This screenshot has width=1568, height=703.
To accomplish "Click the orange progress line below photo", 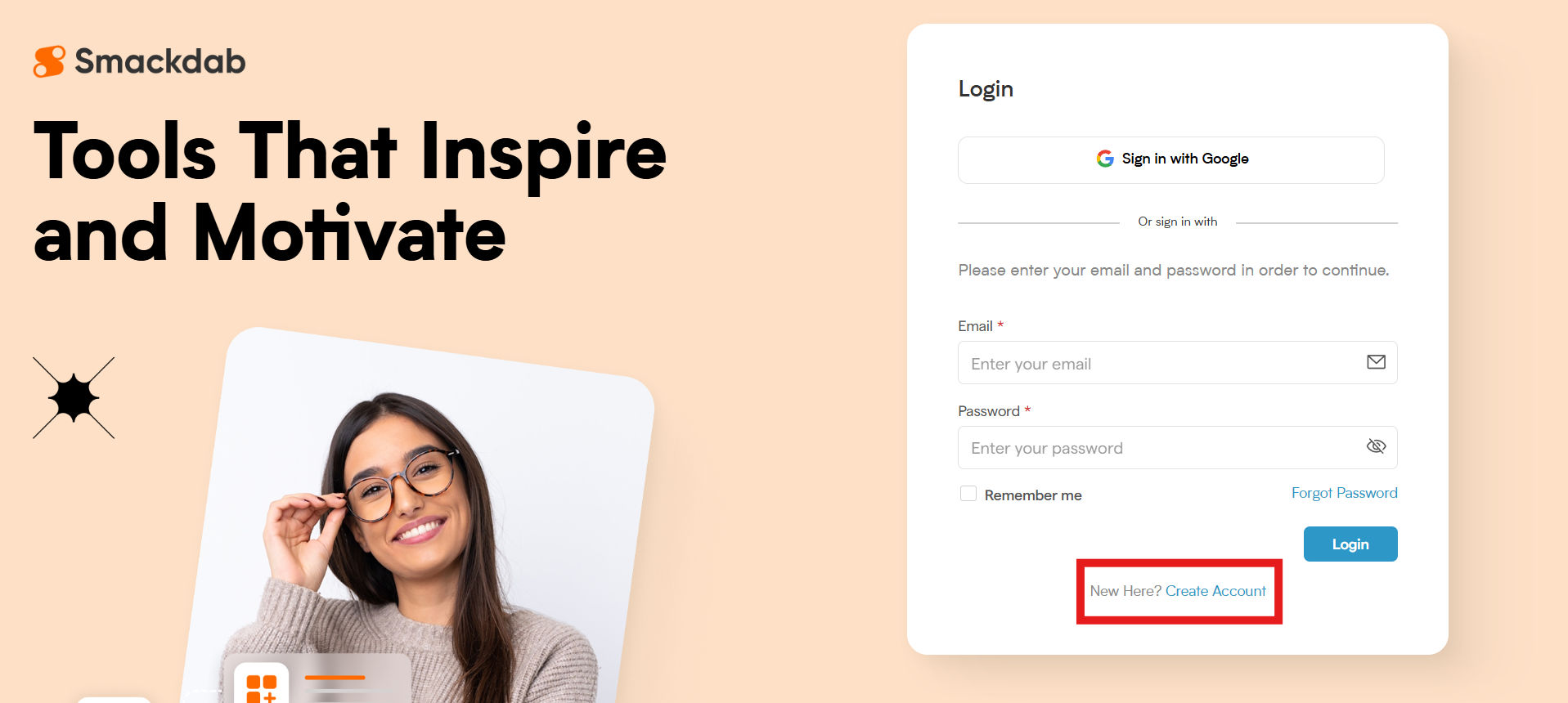I will coord(335,678).
